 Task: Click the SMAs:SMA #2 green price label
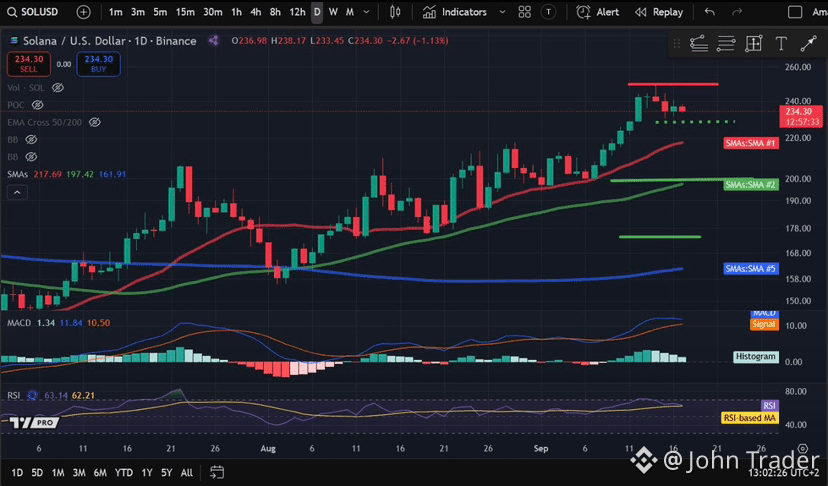click(x=751, y=185)
